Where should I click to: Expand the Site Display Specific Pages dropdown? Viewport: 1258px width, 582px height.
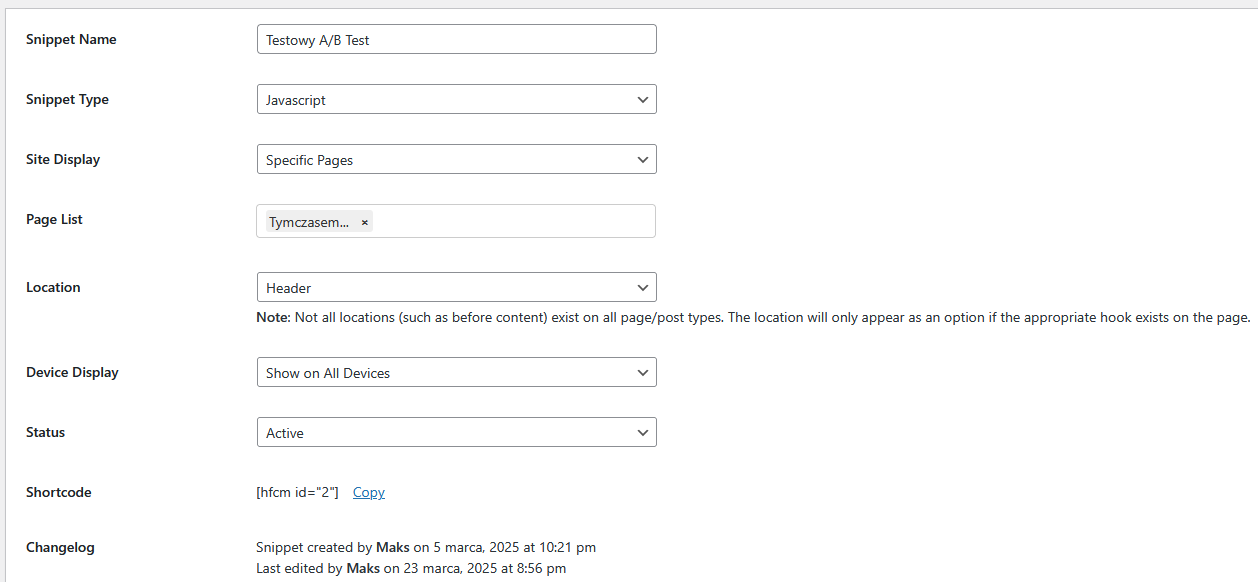pyautogui.click(x=456, y=159)
